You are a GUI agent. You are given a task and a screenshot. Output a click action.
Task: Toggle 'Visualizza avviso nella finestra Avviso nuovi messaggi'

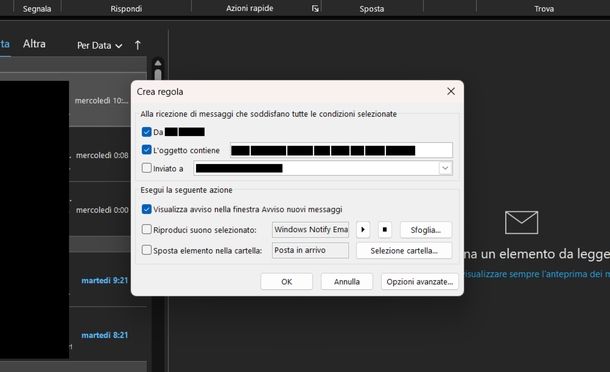pyautogui.click(x=146, y=209)
